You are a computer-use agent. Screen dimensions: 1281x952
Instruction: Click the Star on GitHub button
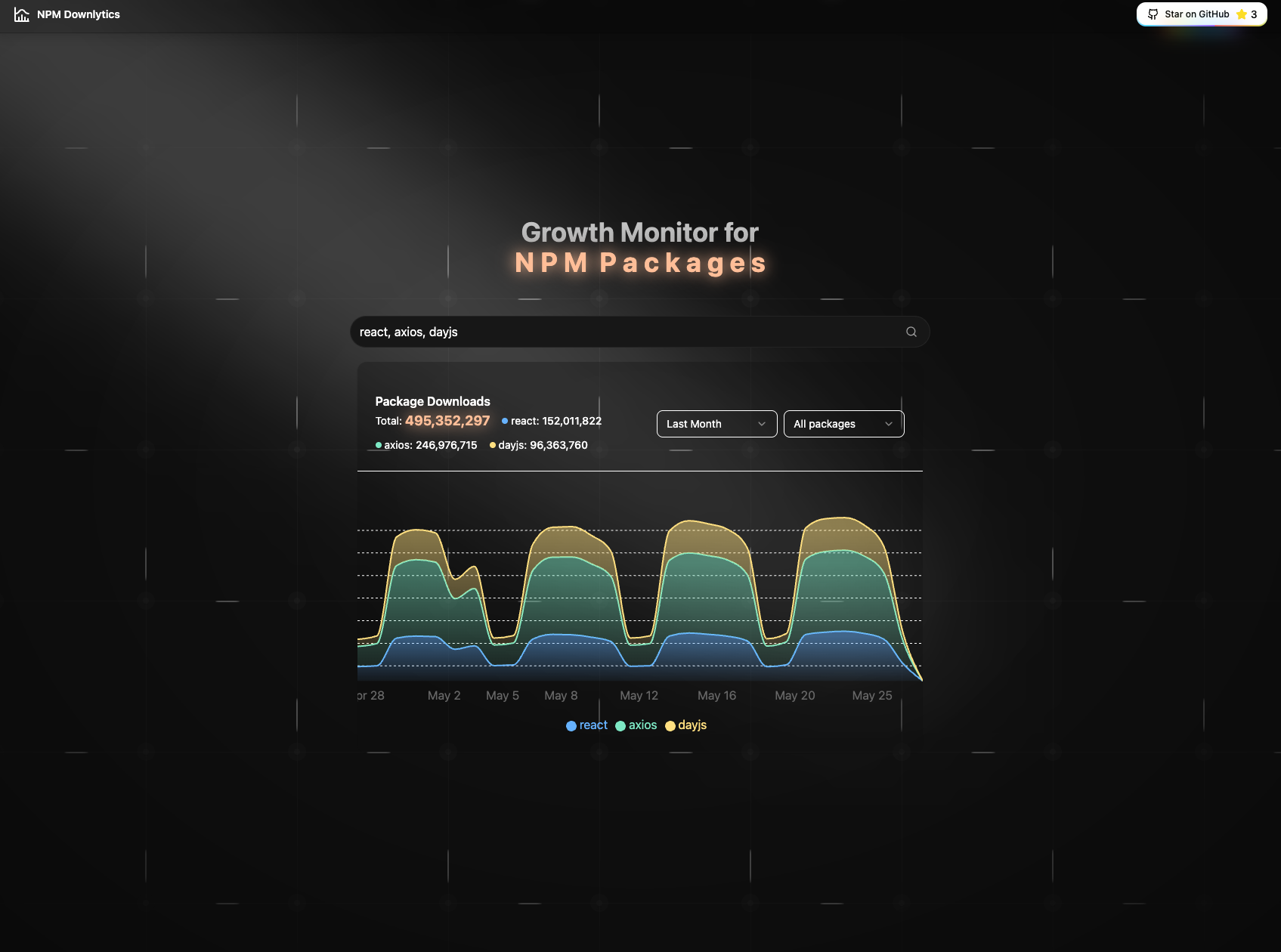pyautogui.click(x=1202, y=14)
